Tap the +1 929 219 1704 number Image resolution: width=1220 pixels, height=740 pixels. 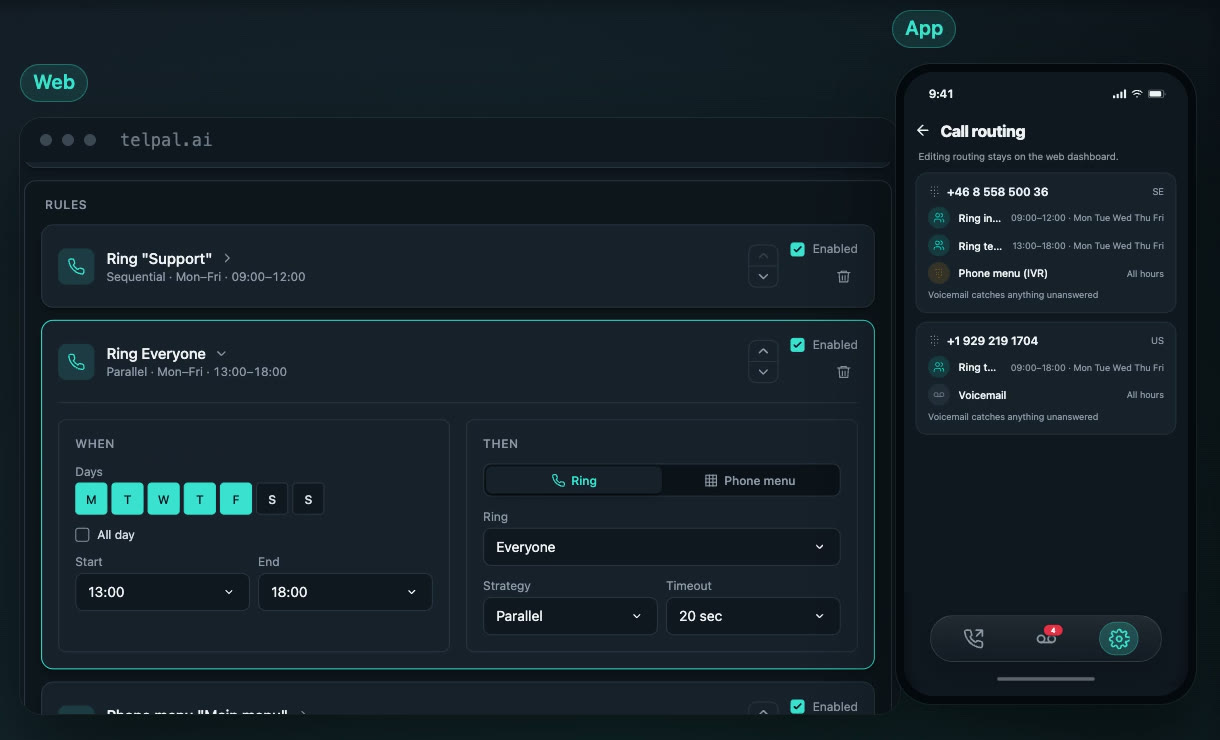point(992,341)
